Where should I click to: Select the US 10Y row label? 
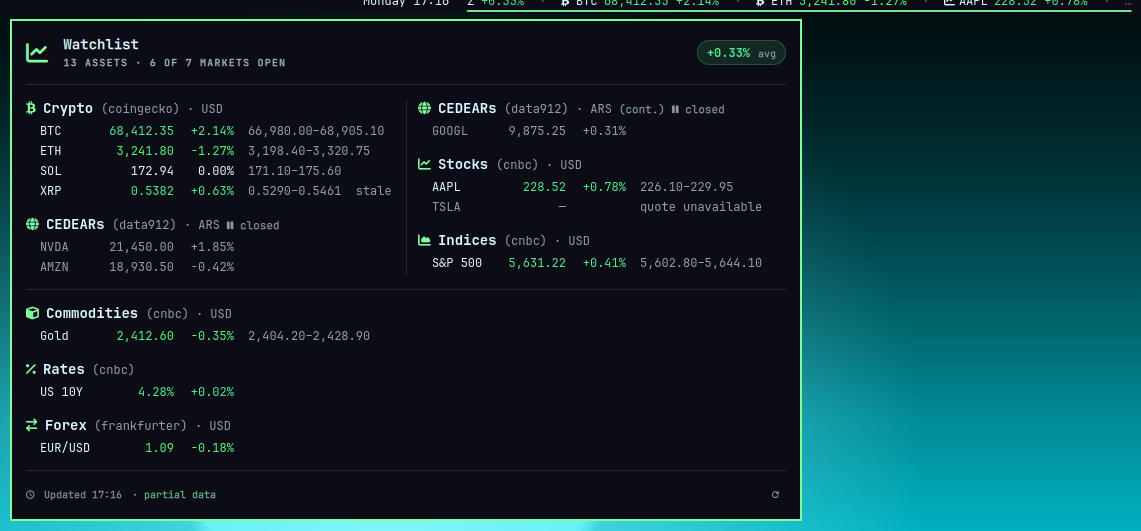tap(62, 392)
